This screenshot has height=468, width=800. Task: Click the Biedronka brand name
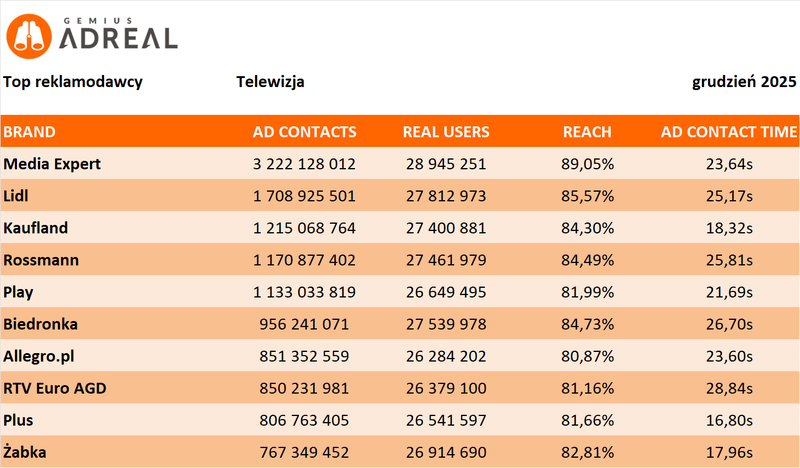coord(41,324)
